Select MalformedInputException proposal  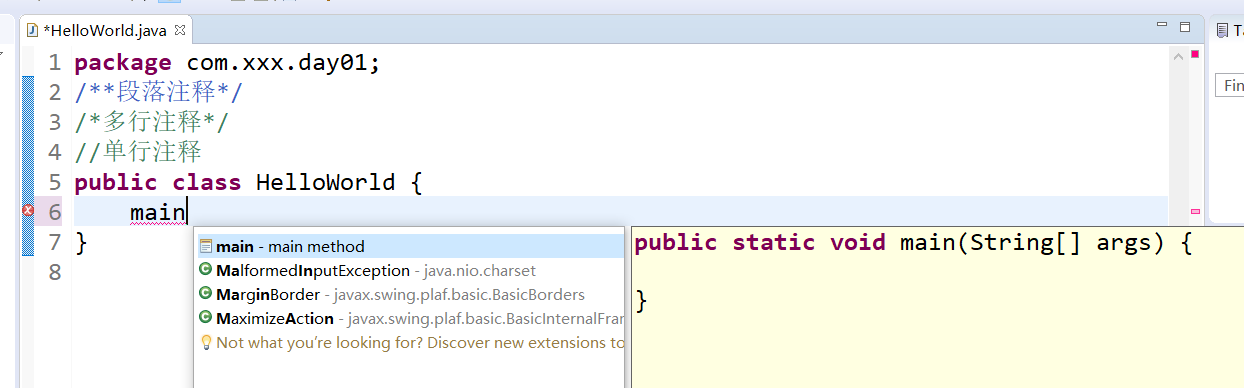point(409,270)
